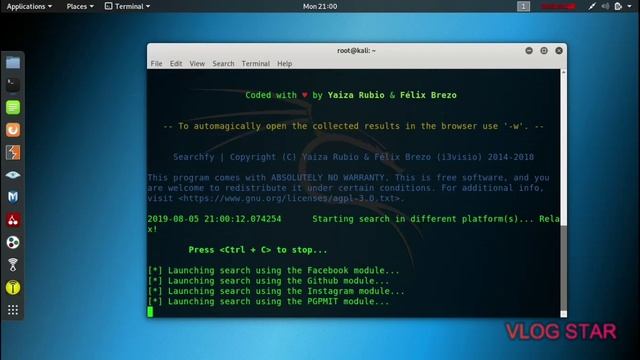This screenshot has width=640, height=360.
Task: Open the Metasploit M icon in the dock
Action: coord(13,197)
